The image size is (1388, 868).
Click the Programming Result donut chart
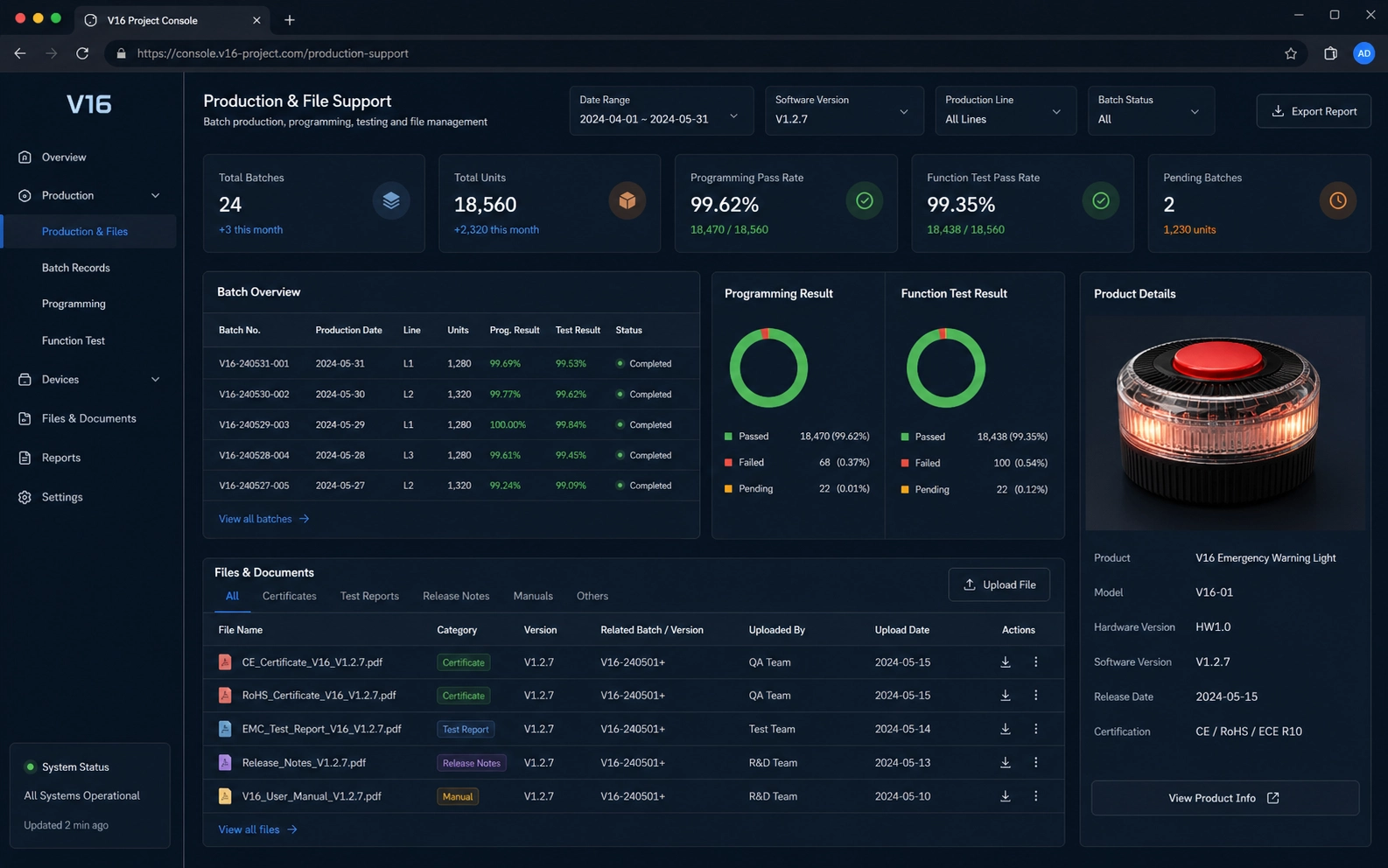(x=768, y=367)
